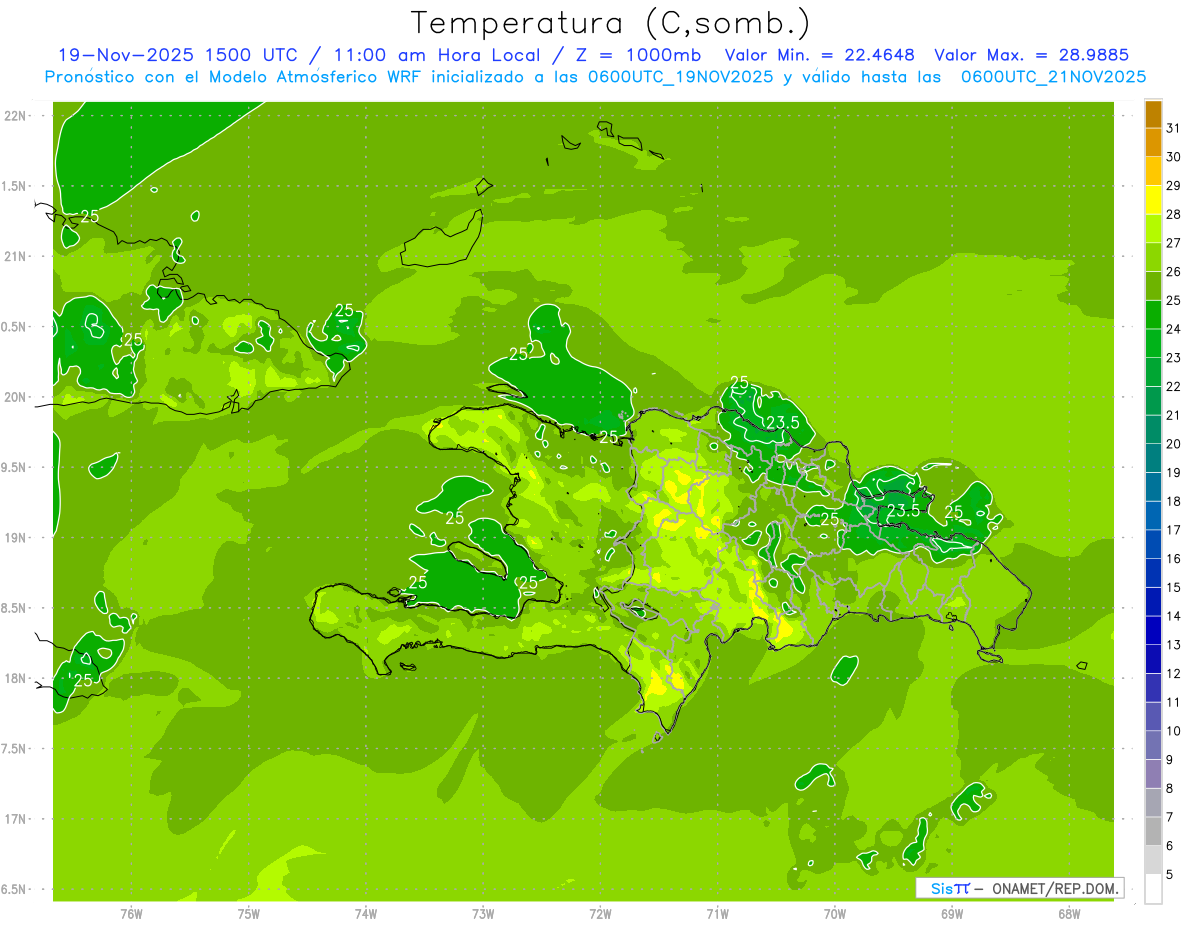
Task: Click legend value 23
Action: pos(1174,358)
